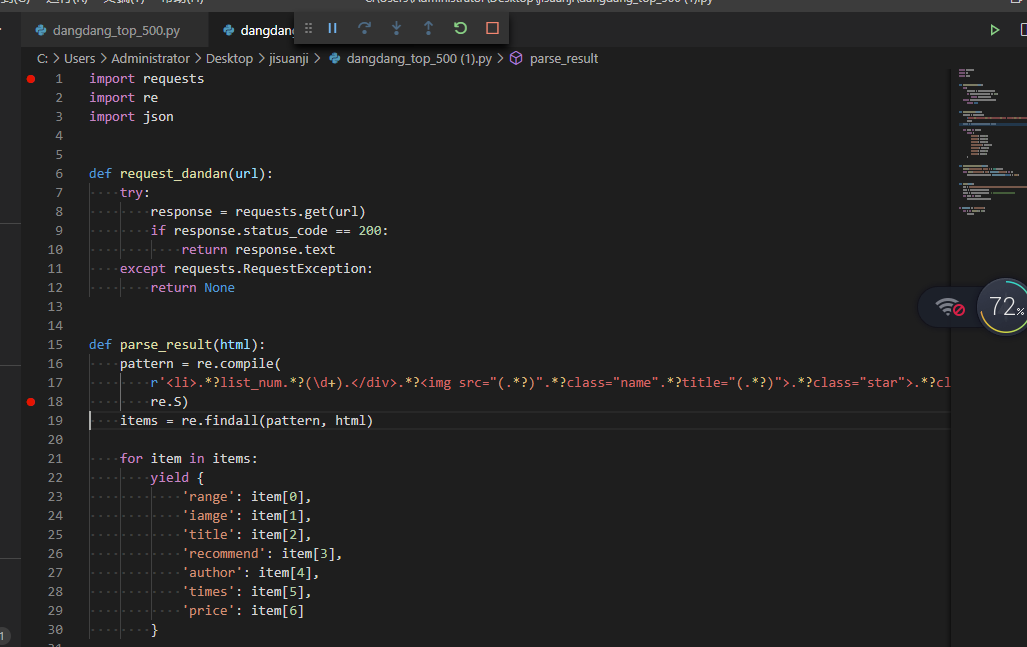Click the 72% floating circle widget
Viewport: 1027px width, 647px height.
(1003, 306)
